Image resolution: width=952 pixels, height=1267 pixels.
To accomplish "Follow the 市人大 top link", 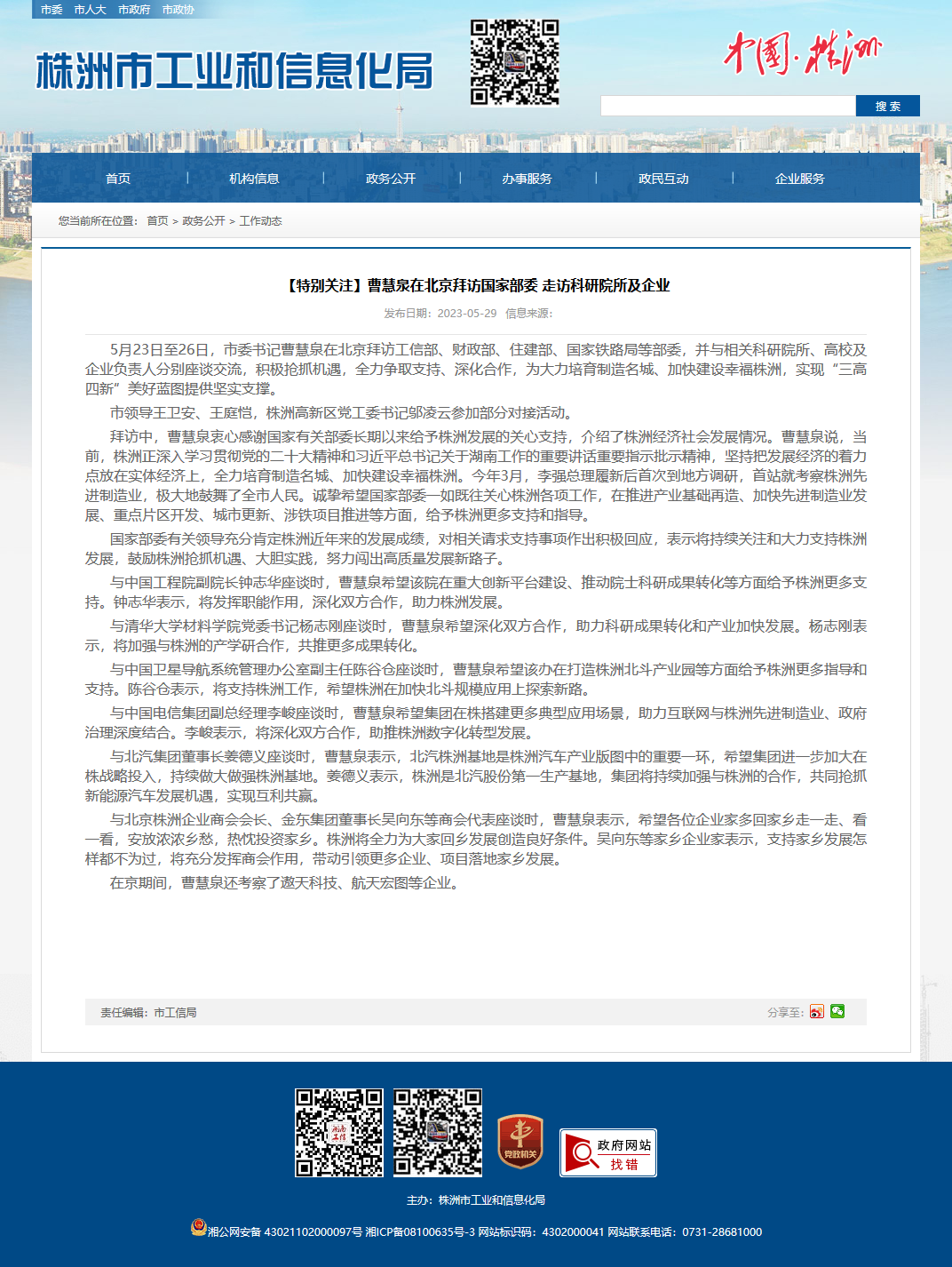I will coord(90,10).
